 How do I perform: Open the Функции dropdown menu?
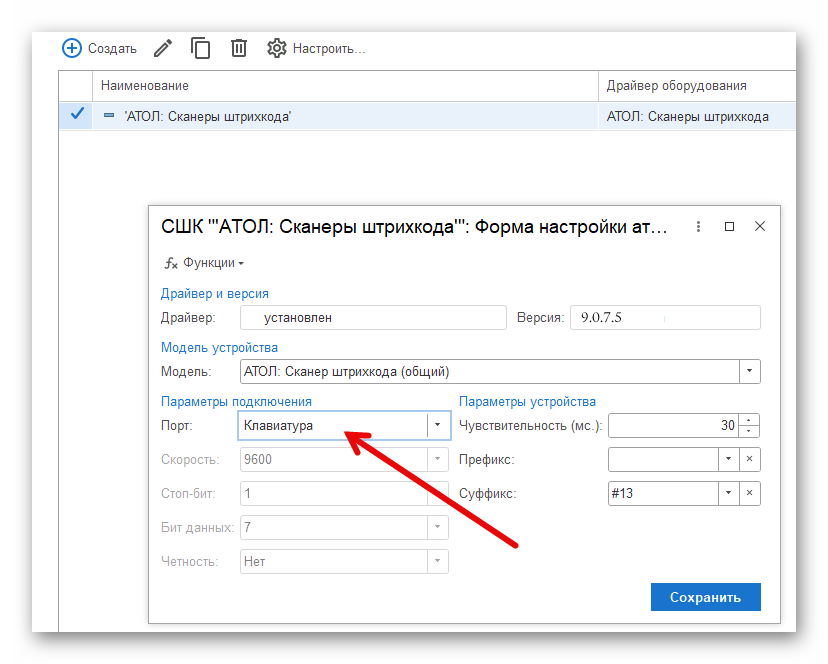tap(204, 263)
